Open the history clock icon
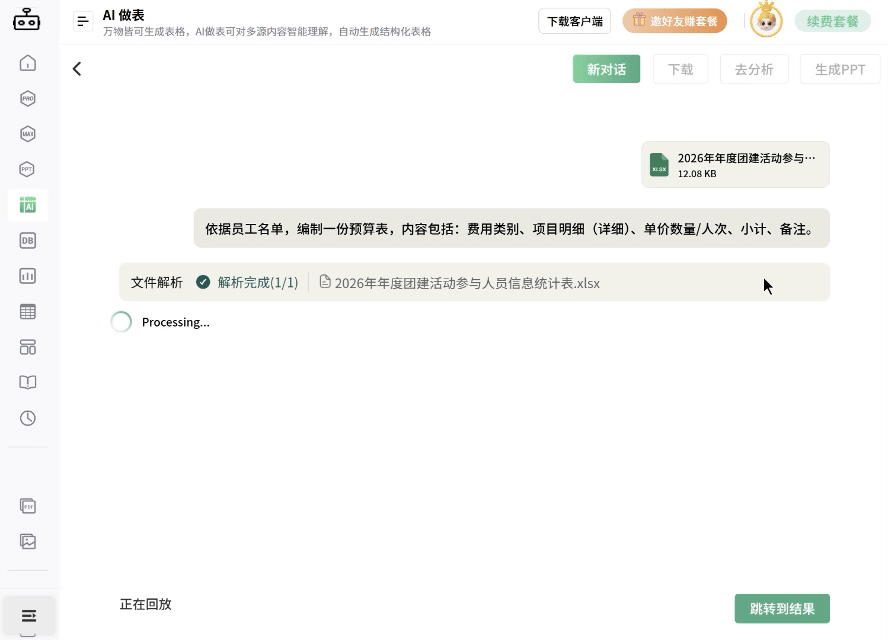This screenshot has width=888, height=640. pos(27,418)
